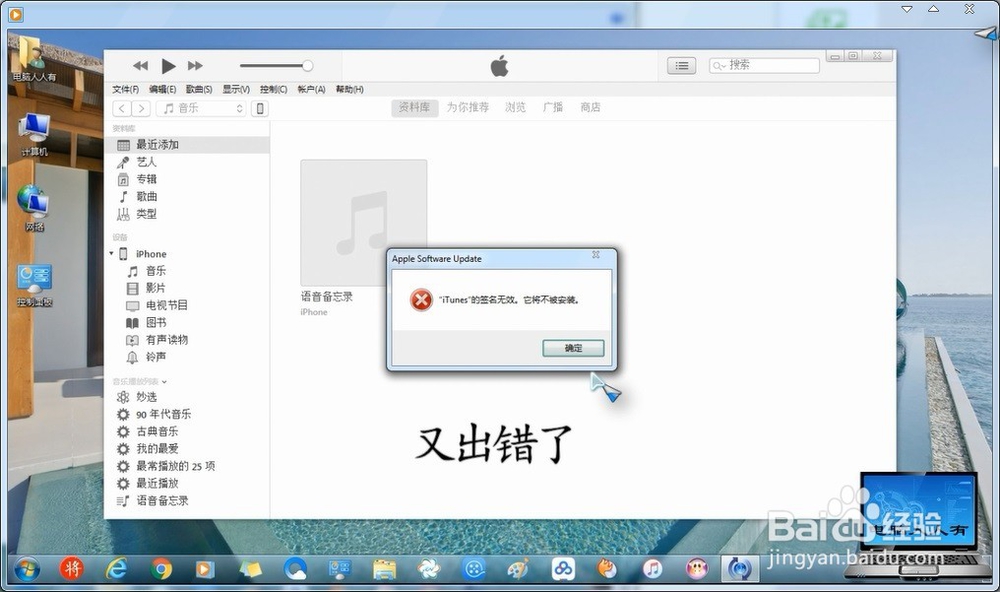The height and width of the screenshot is (592, 1000).
Task: Open 音乐 under the iPhone device
Action: pos(156,271)
